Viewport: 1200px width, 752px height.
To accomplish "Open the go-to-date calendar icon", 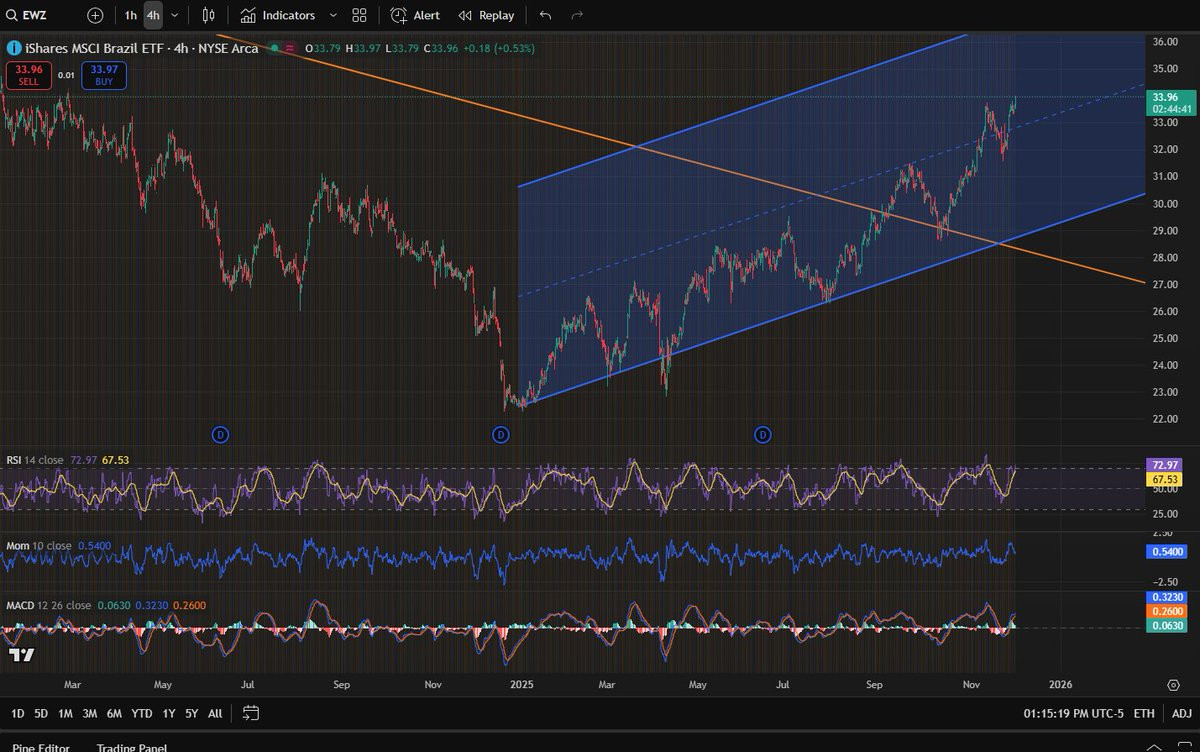I will coord(251,713).
